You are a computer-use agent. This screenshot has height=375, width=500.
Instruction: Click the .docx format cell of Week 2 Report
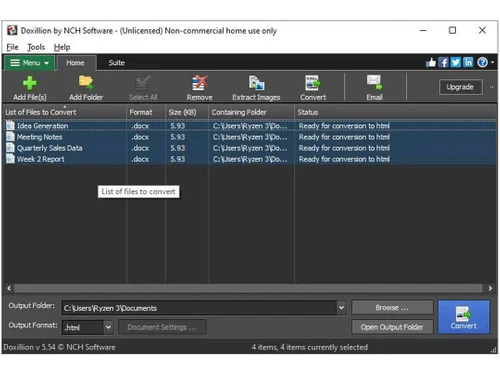pyautogui.click(x=140, y=159)
